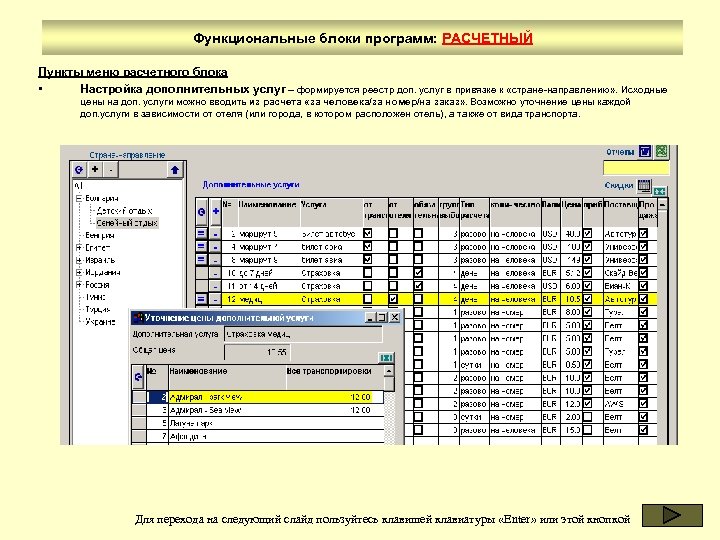
Task: Click the 'Дополнительная услуга' field in dialog
Action: (x=303, y=334)
